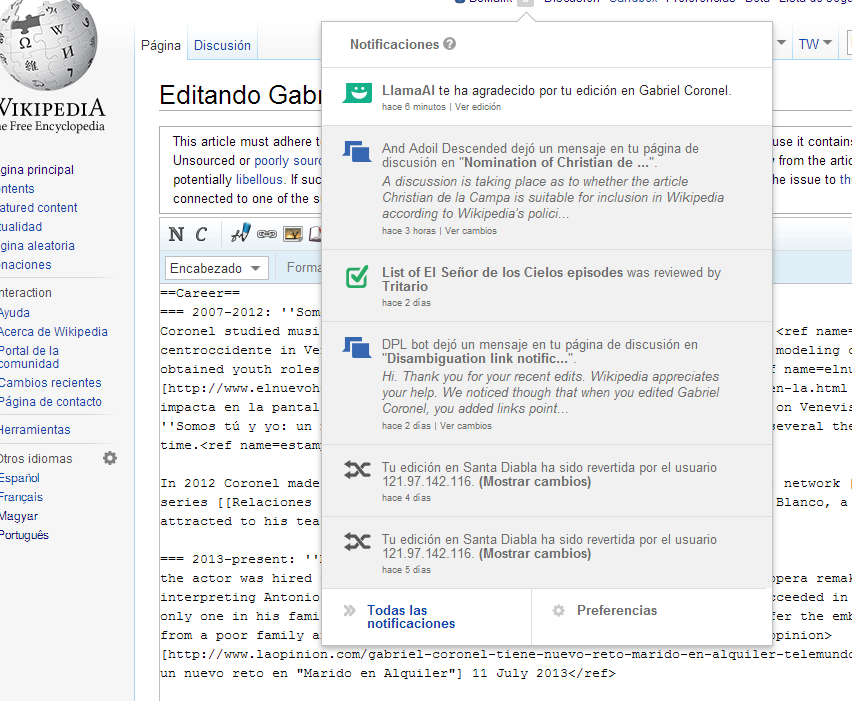
Task: Open the poorly sourced link in the notice
Action: [x=288, y=161]
